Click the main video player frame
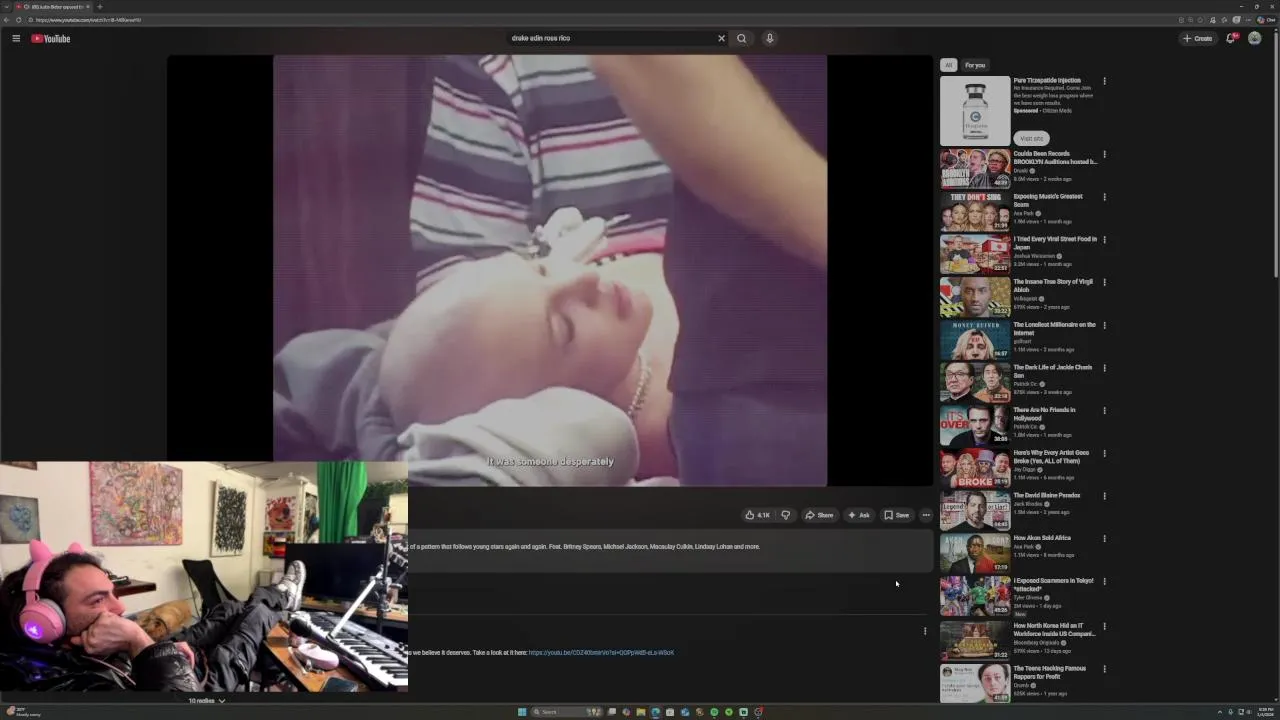 click(x=550, y=270)
